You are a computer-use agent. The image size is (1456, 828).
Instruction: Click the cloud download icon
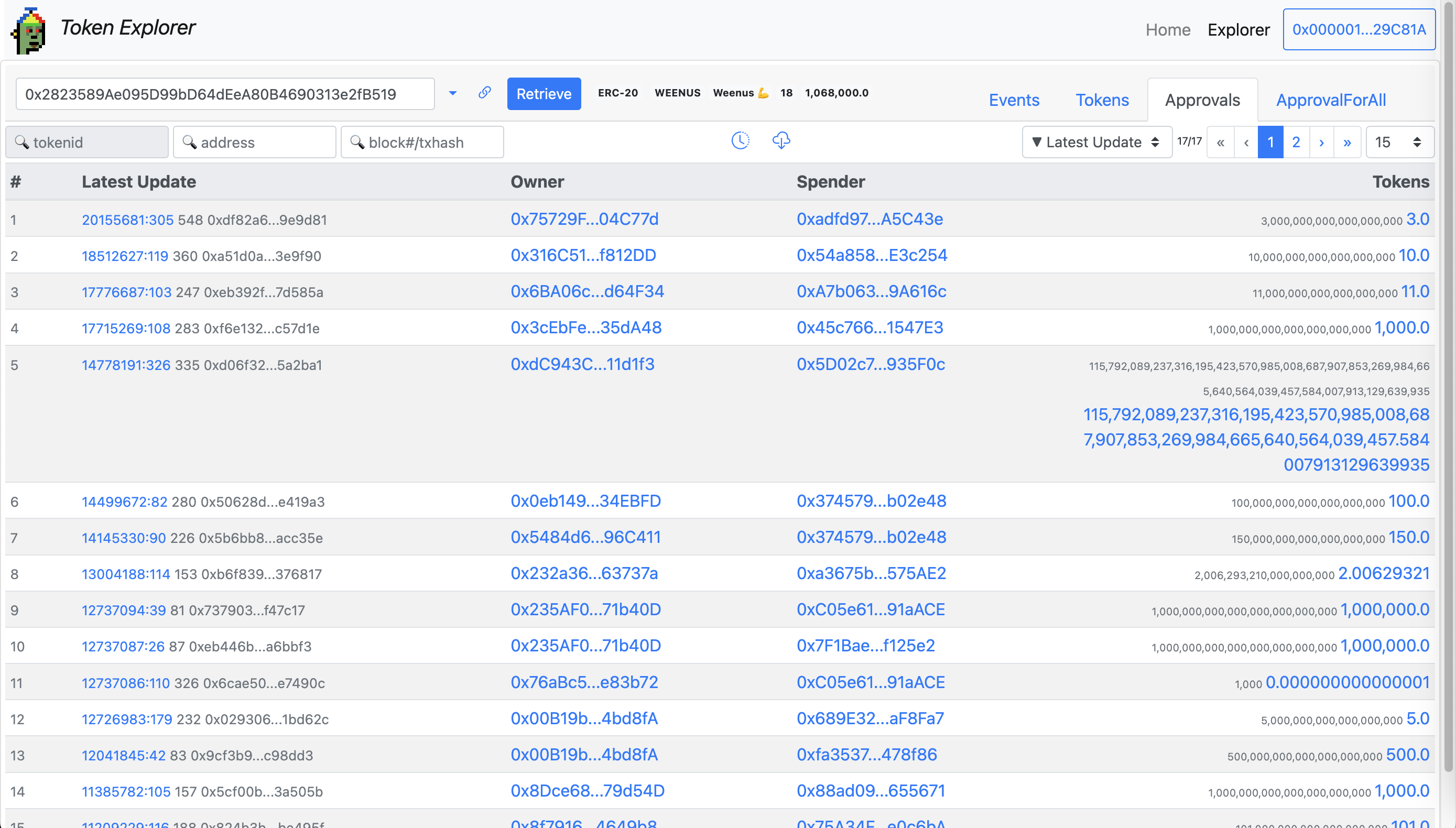point(781,141)
